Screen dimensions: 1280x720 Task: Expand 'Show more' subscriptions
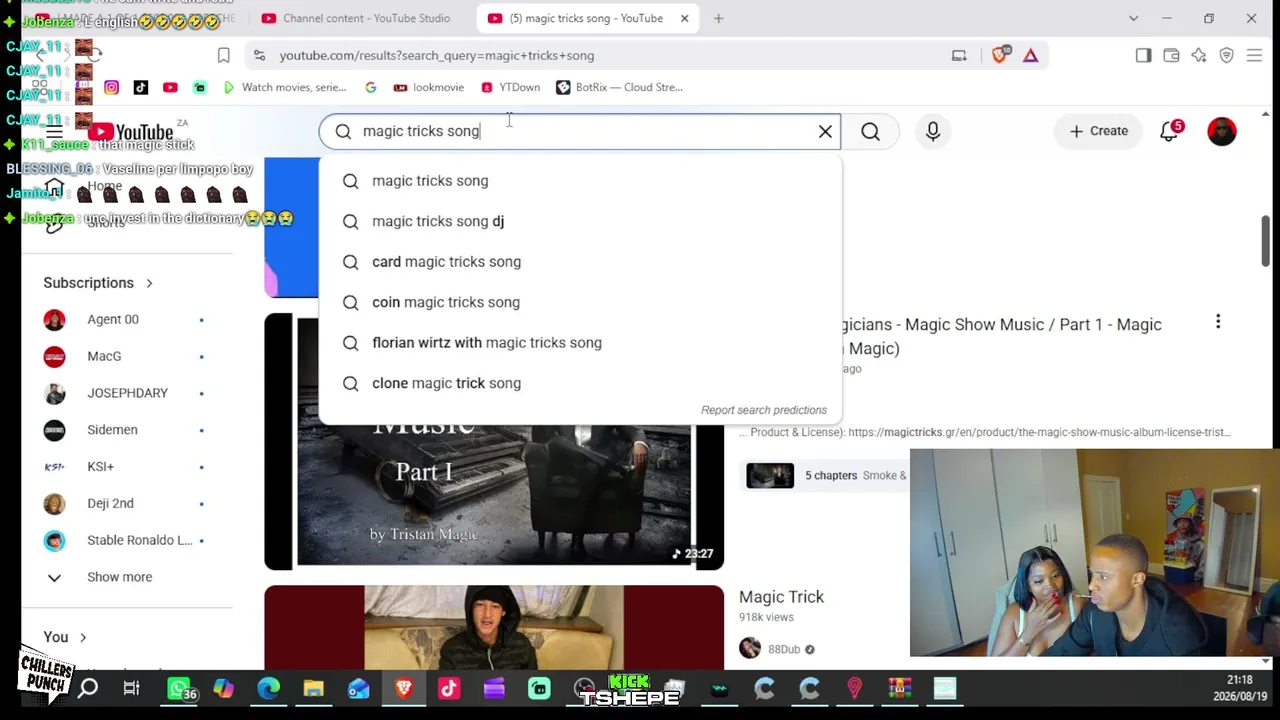coord(126,577)
